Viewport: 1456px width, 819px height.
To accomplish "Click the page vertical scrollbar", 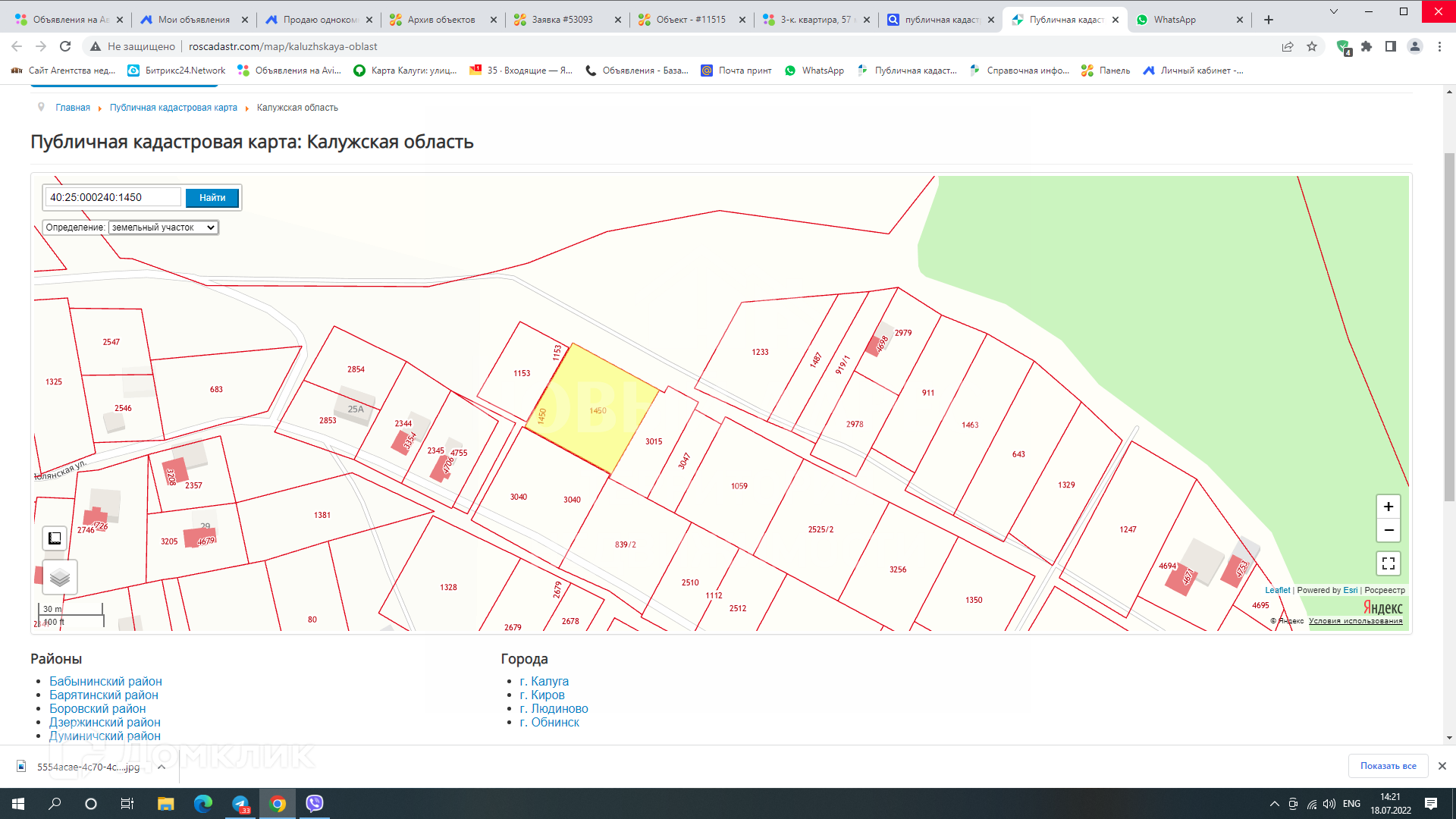I will coord(1449,326).
